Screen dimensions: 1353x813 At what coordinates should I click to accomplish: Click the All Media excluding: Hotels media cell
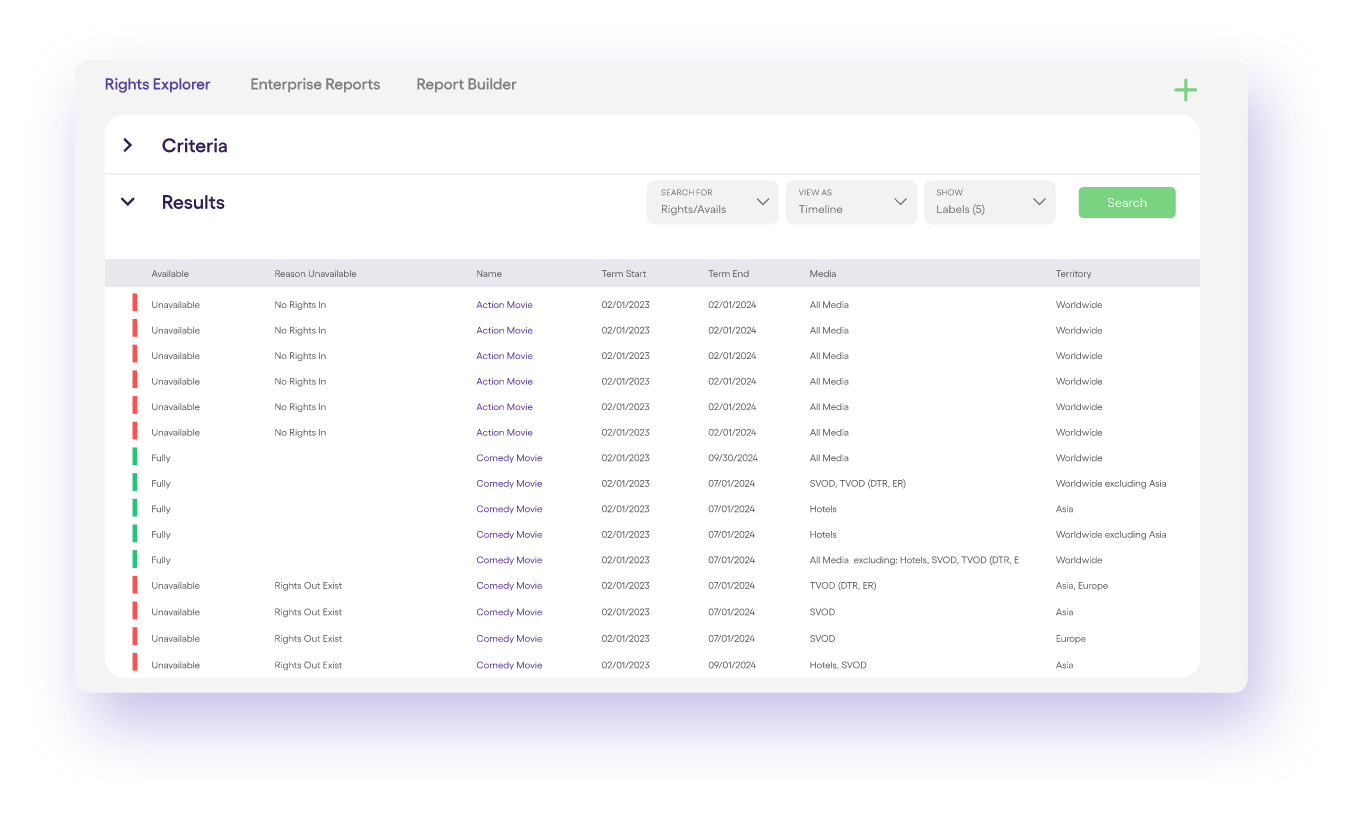point(914,560)
